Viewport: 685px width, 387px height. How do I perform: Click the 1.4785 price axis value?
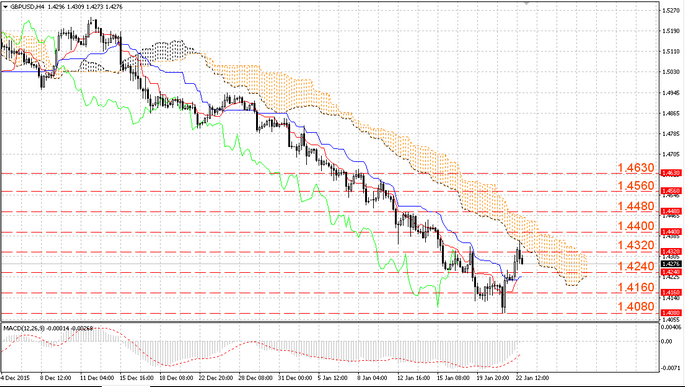point(671,134)
